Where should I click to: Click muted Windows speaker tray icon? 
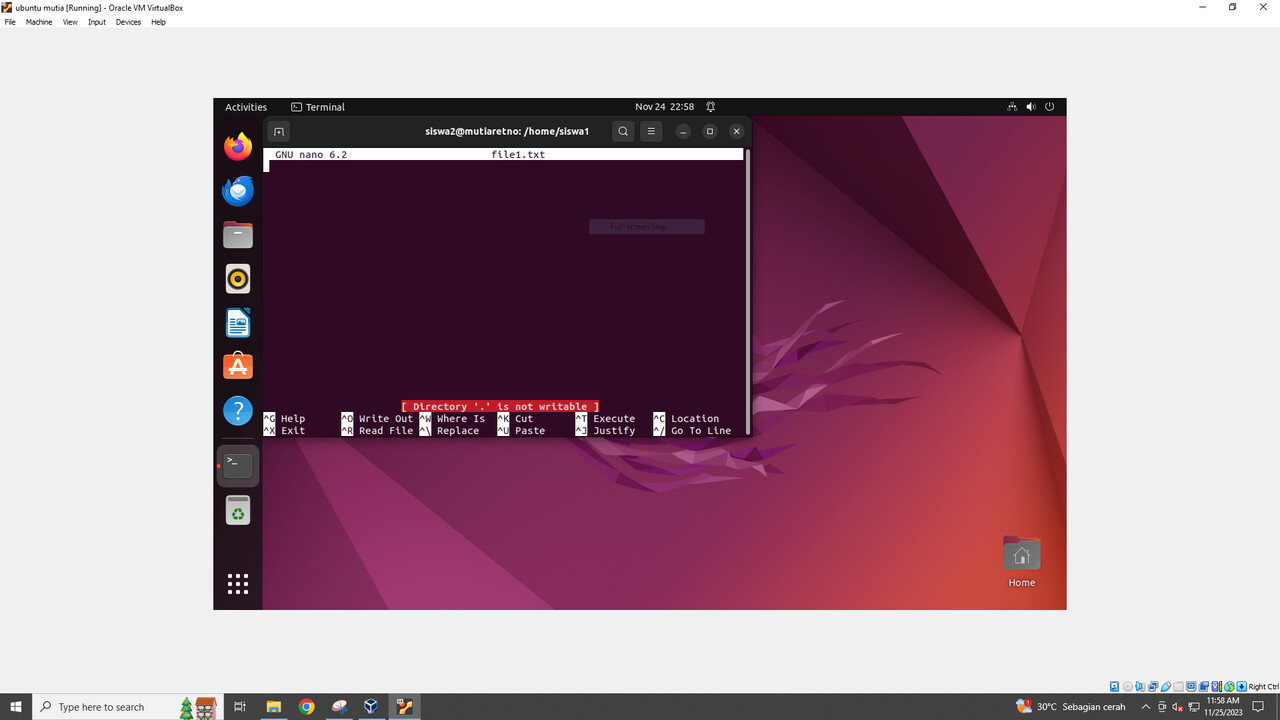1178,707
